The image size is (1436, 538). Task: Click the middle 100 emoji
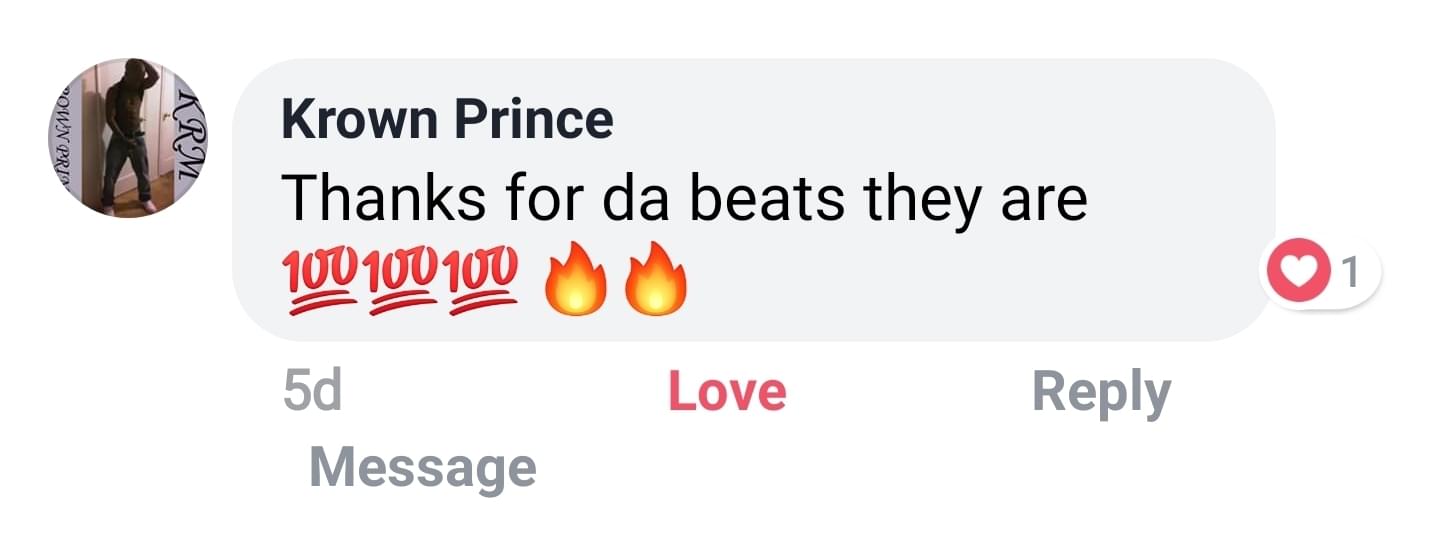403,281
